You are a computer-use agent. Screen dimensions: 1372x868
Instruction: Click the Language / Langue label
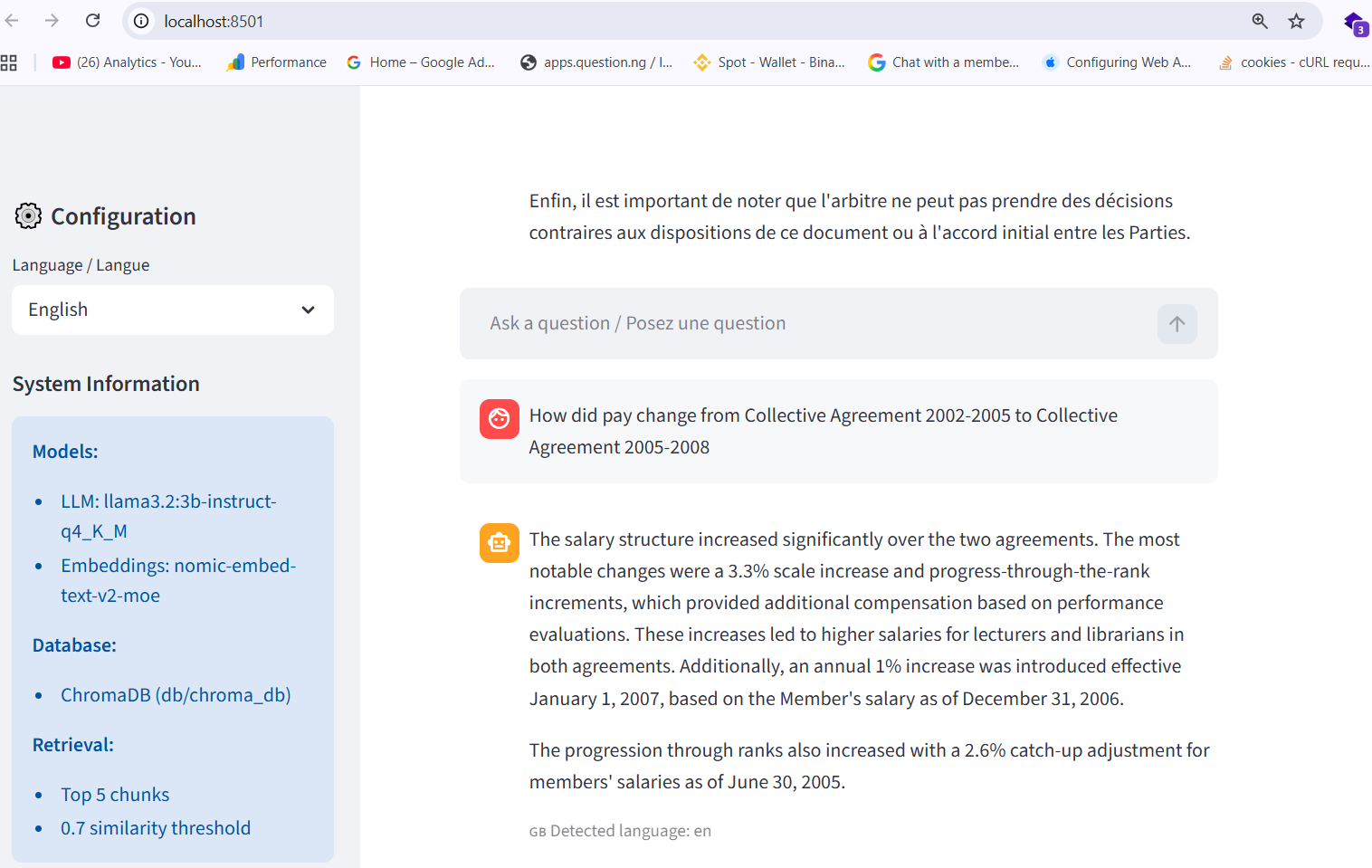(x=81, y=265)
